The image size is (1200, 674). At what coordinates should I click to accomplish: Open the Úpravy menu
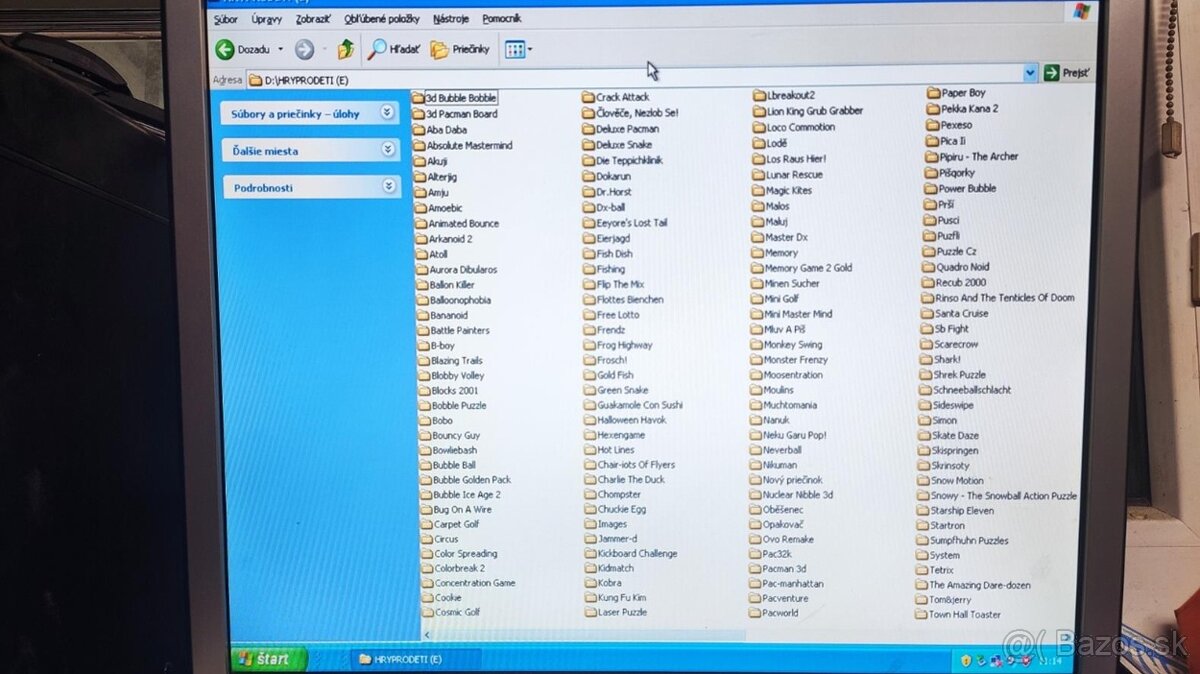[267, 19]
